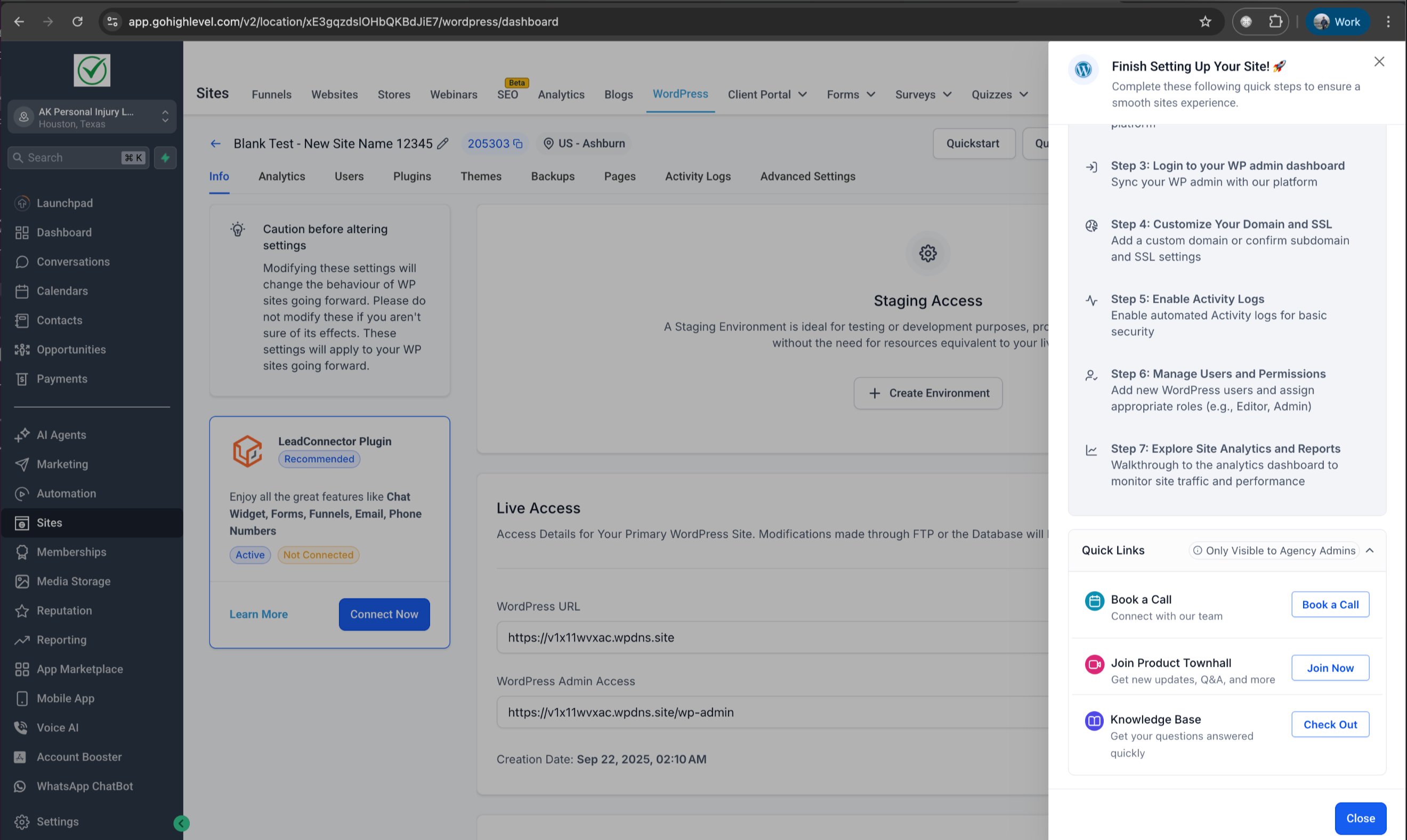Screen dimensions: 1407x840
Task: Click the sidebar Search field
Action: (71, 157)
